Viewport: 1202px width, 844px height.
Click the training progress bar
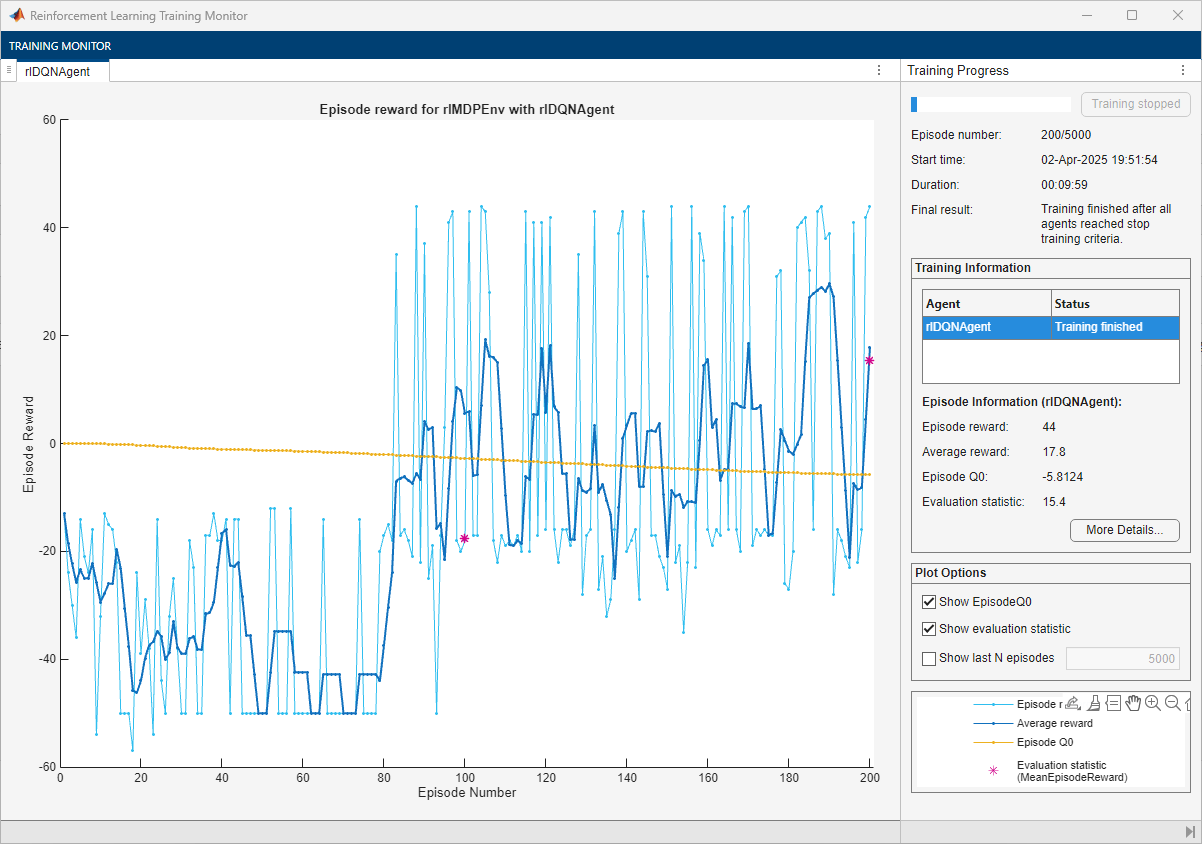click(x=990, y=104)
